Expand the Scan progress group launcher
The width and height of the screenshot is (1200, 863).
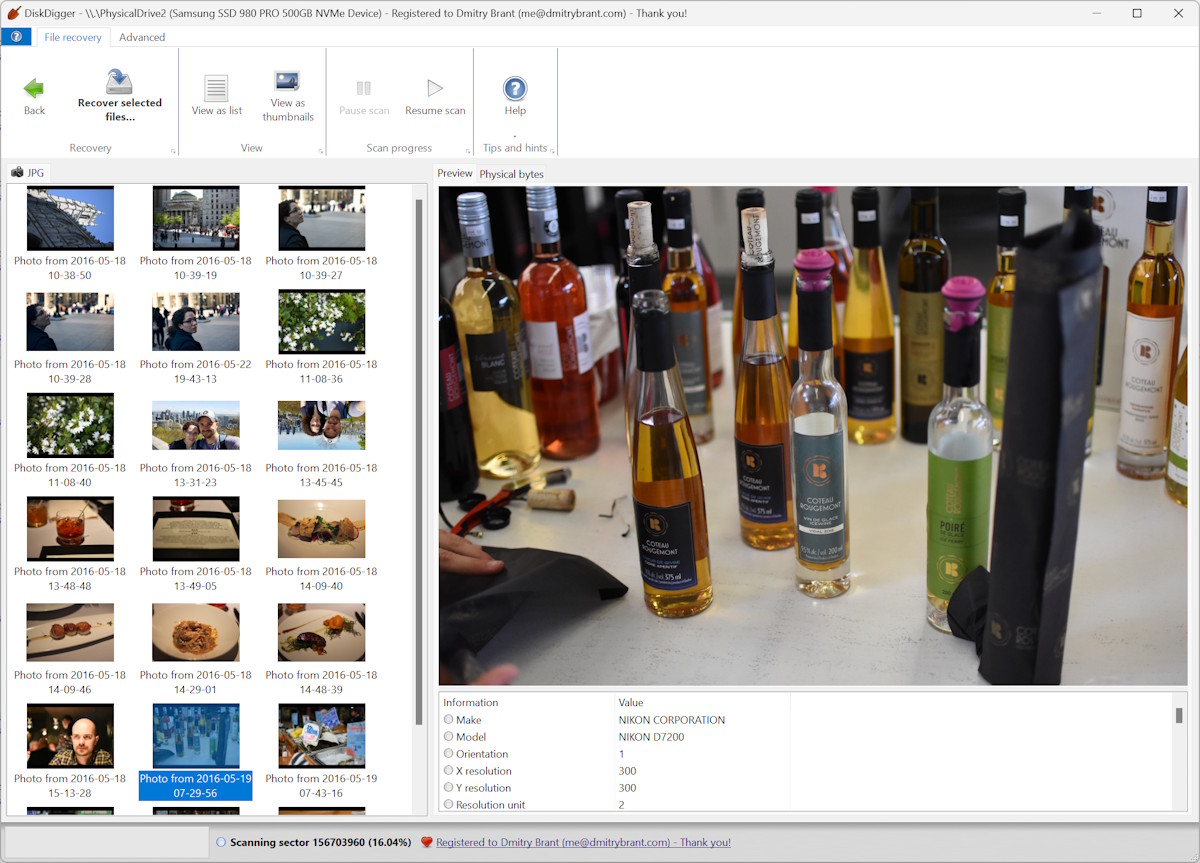[468, 152]
